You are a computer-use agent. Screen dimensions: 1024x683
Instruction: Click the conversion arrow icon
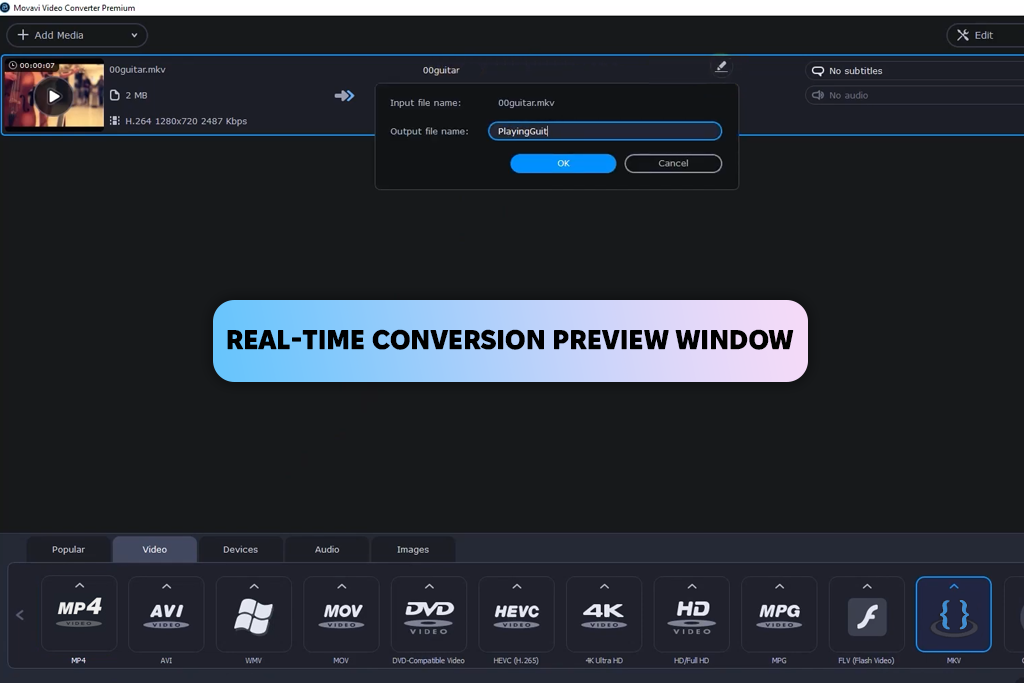click(344, 96)
